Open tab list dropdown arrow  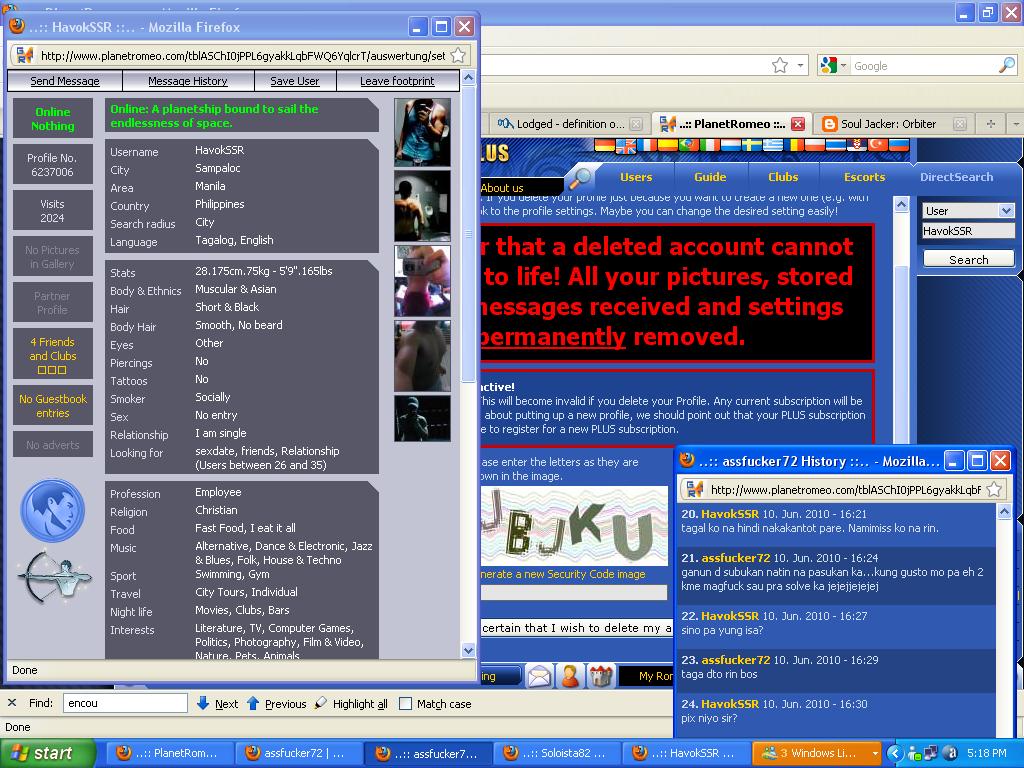click(1016, 123)
